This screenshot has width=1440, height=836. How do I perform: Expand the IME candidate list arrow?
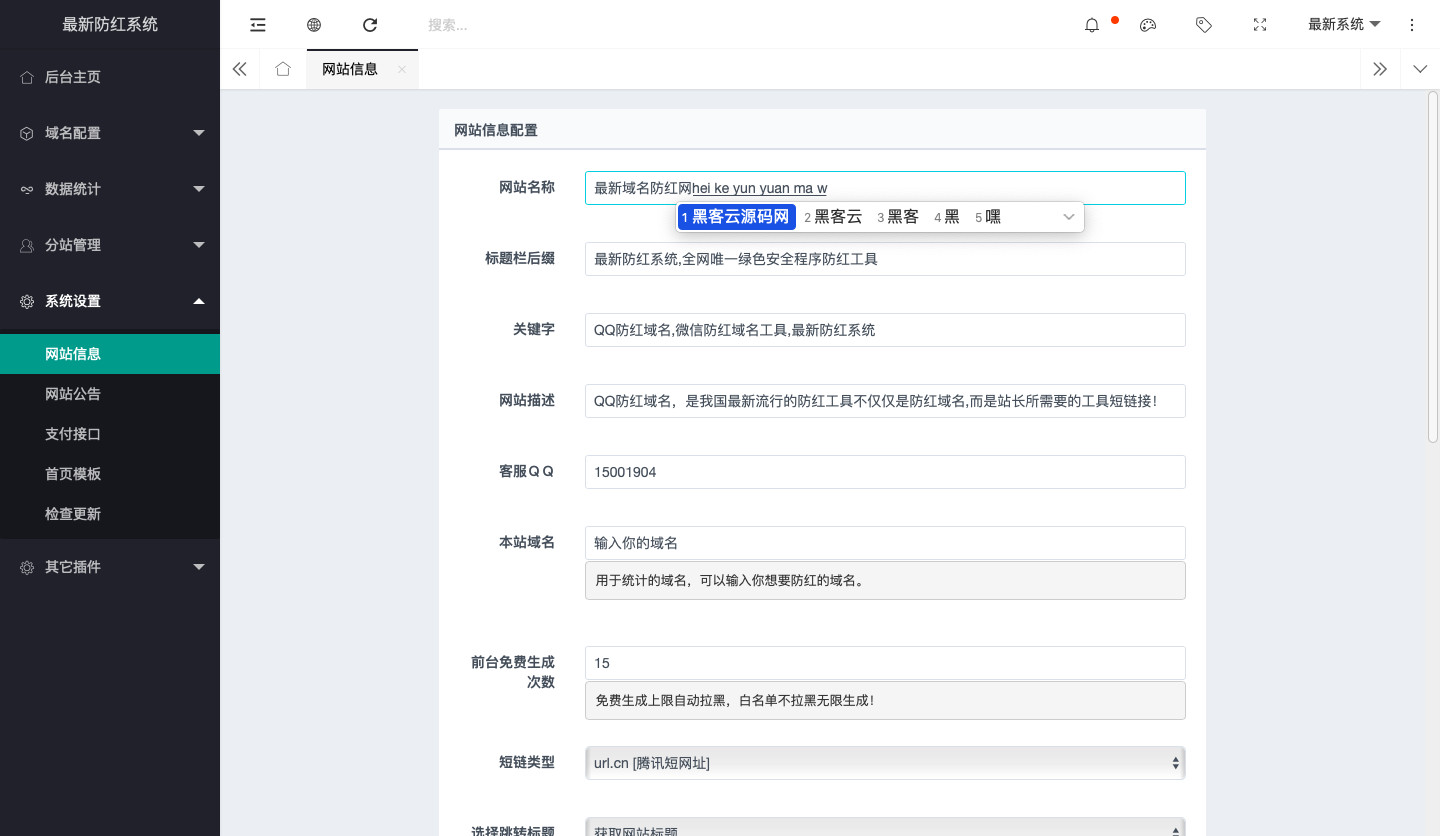pyautogui.click(x=1068, y=217)
